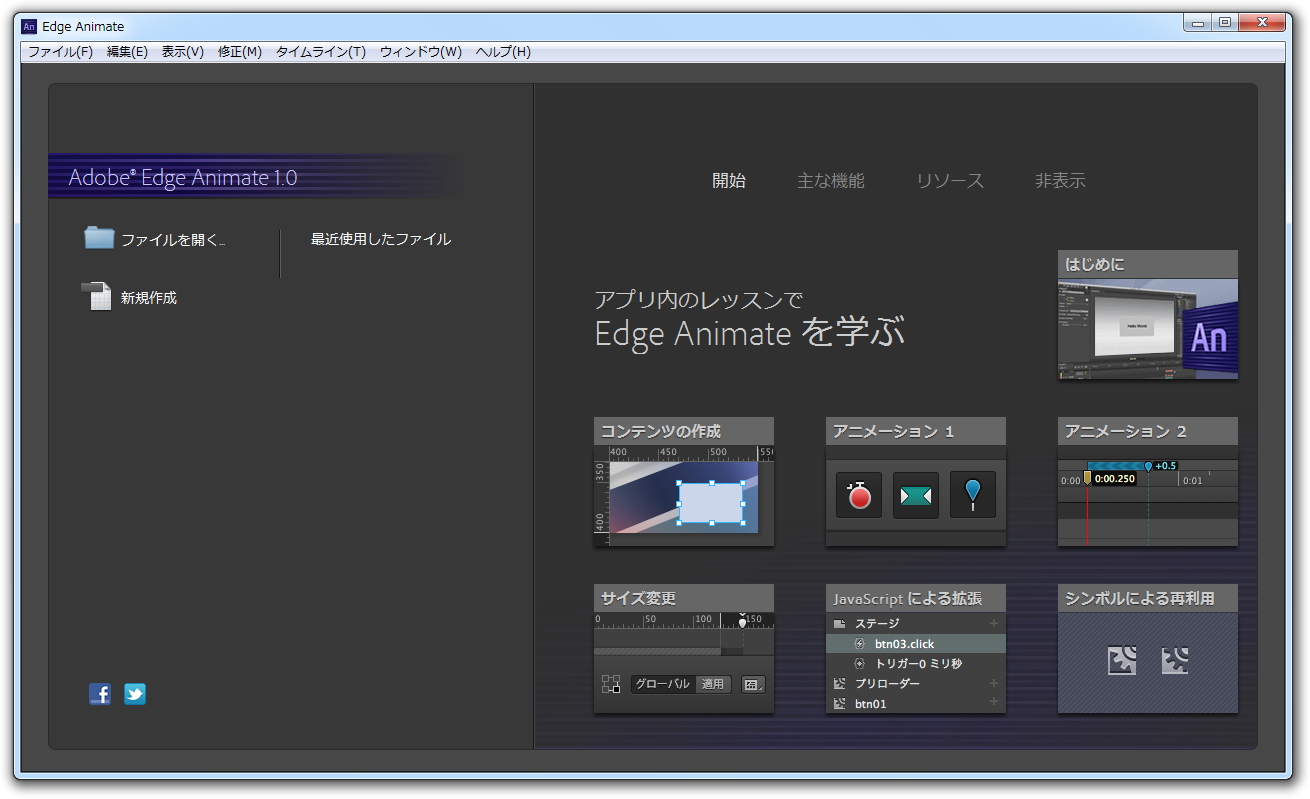Click the layout anchor icon in サイズ変更 panel
This screenshot has width=1310, height=799.
click(x=611, y=684)
